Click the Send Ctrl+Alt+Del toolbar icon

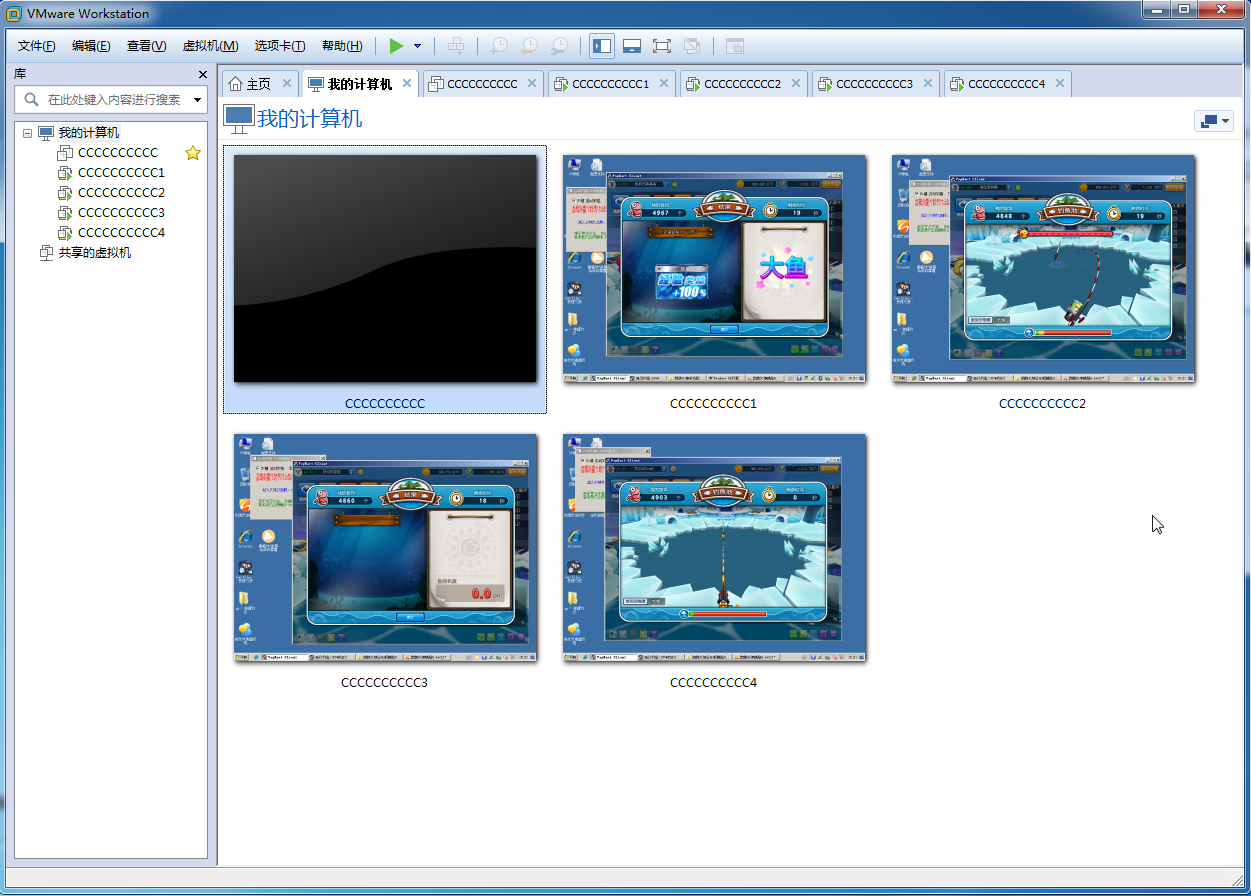[456, 46]
